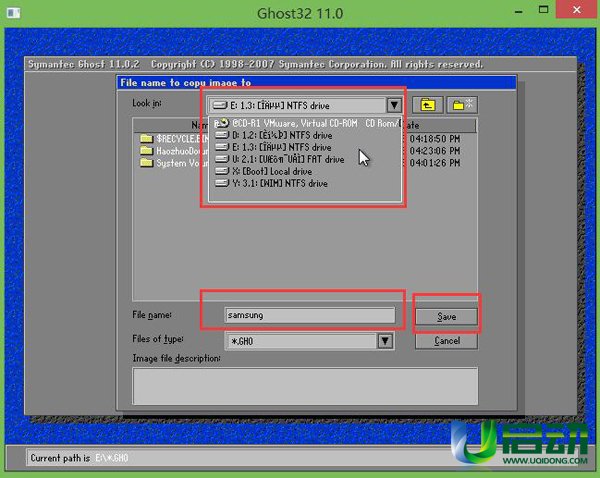
Task: Click the drive icon beside D: 1.2
Action: (x=222, y=135)
